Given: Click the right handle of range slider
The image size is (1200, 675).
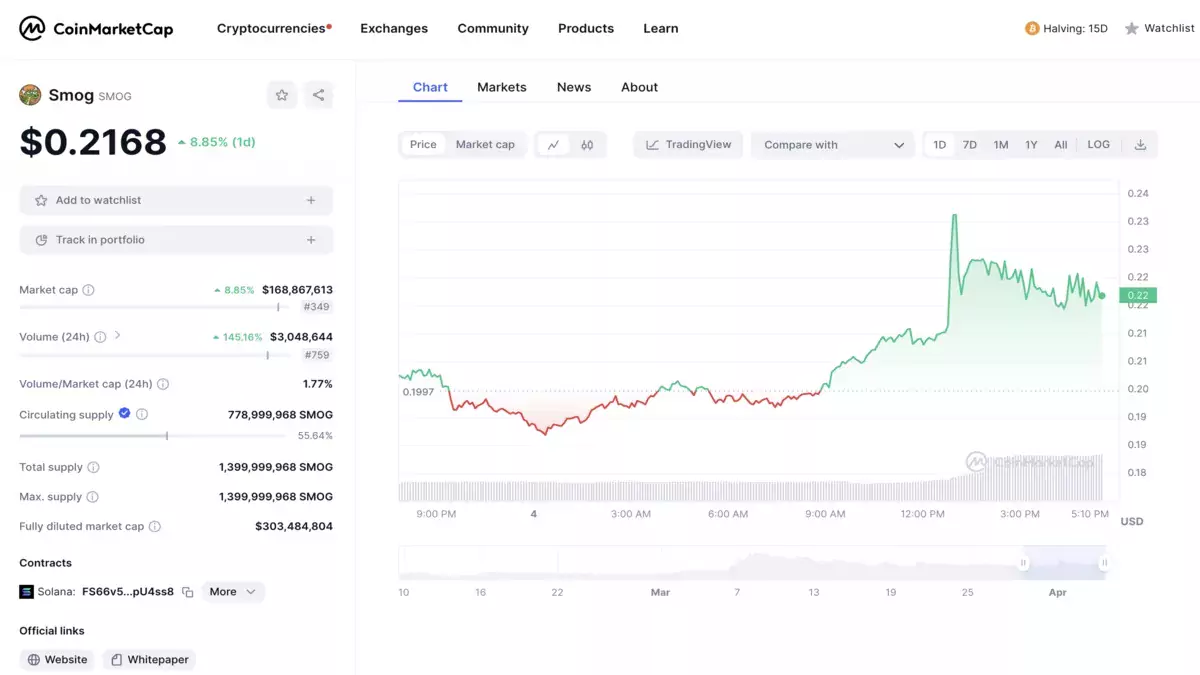Looking at the screenshot, I should pyautogui.click(x=1104, y=563).
